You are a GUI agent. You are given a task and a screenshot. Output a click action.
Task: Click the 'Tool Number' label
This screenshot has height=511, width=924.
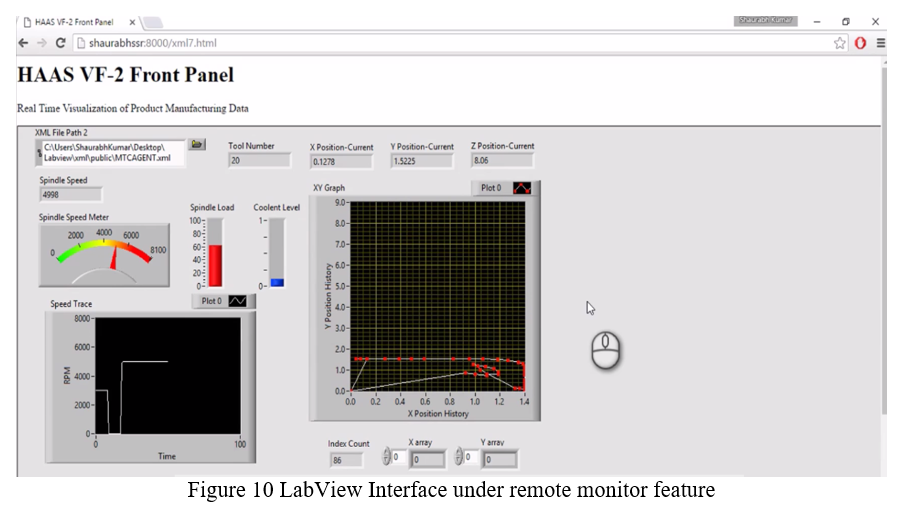click(x=252, y=146)
